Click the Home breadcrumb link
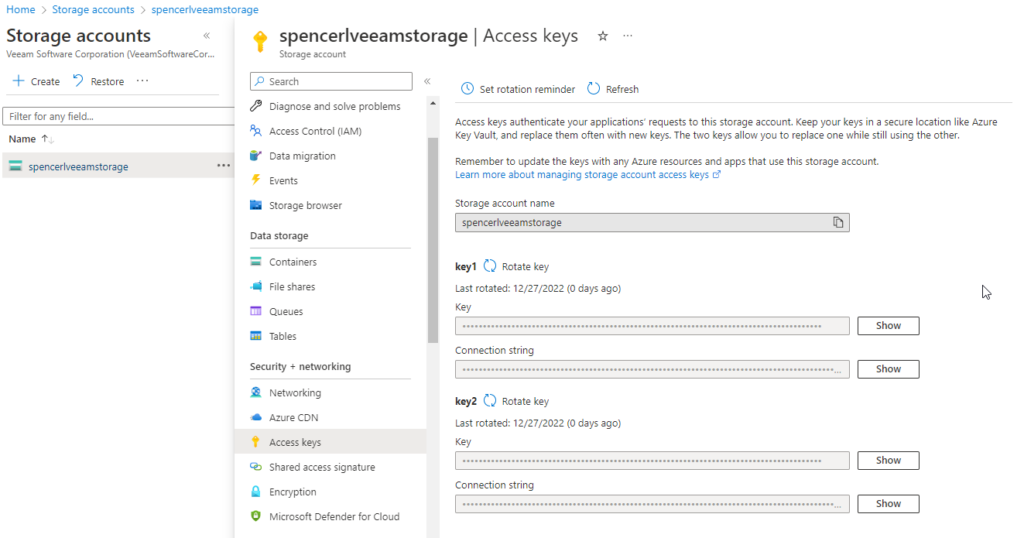Image resolution: width=1024 pixels, height=538 pixels. click(x=20, y=9)
